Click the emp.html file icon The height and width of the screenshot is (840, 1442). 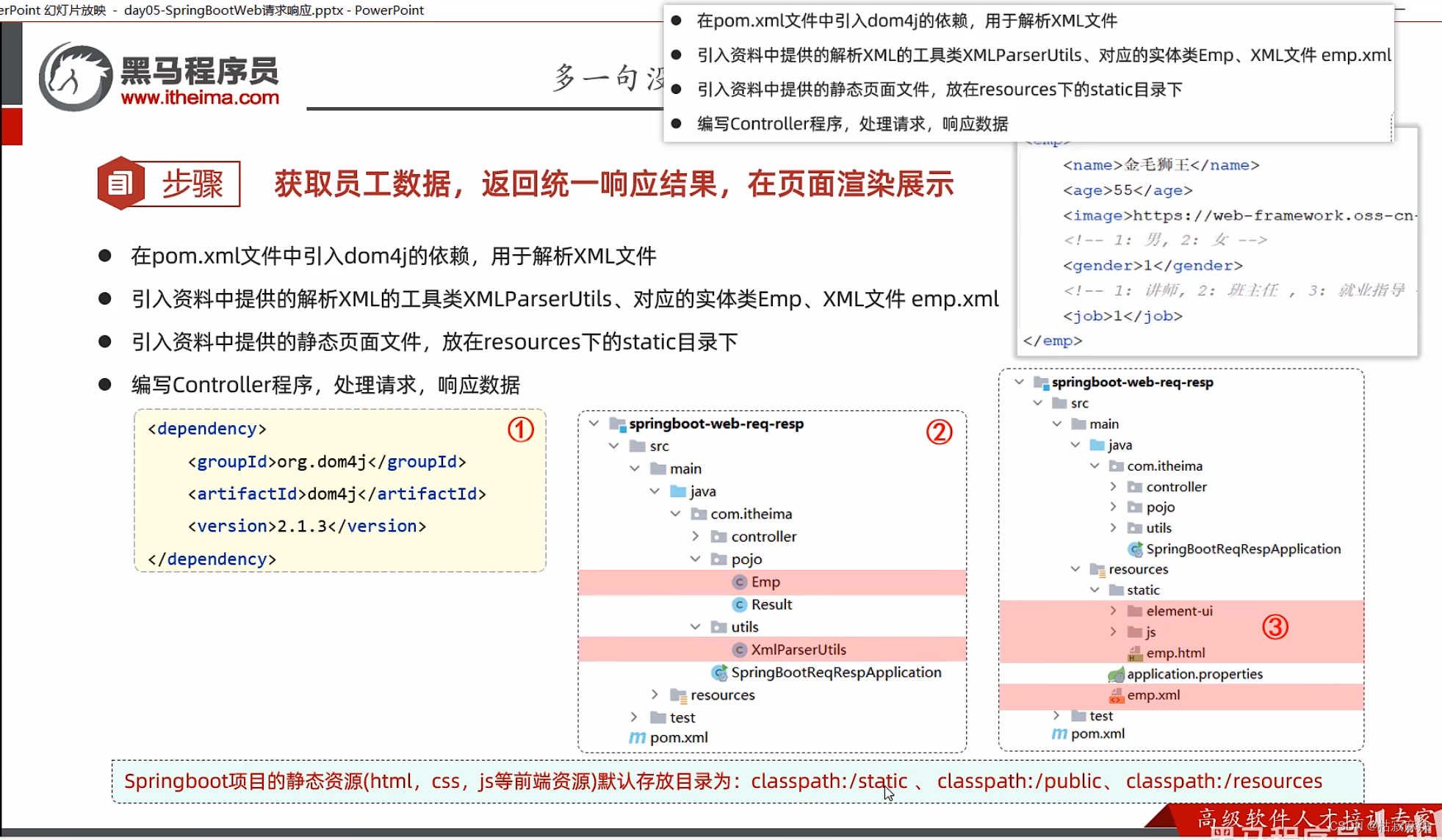[x=1135, y=653]
